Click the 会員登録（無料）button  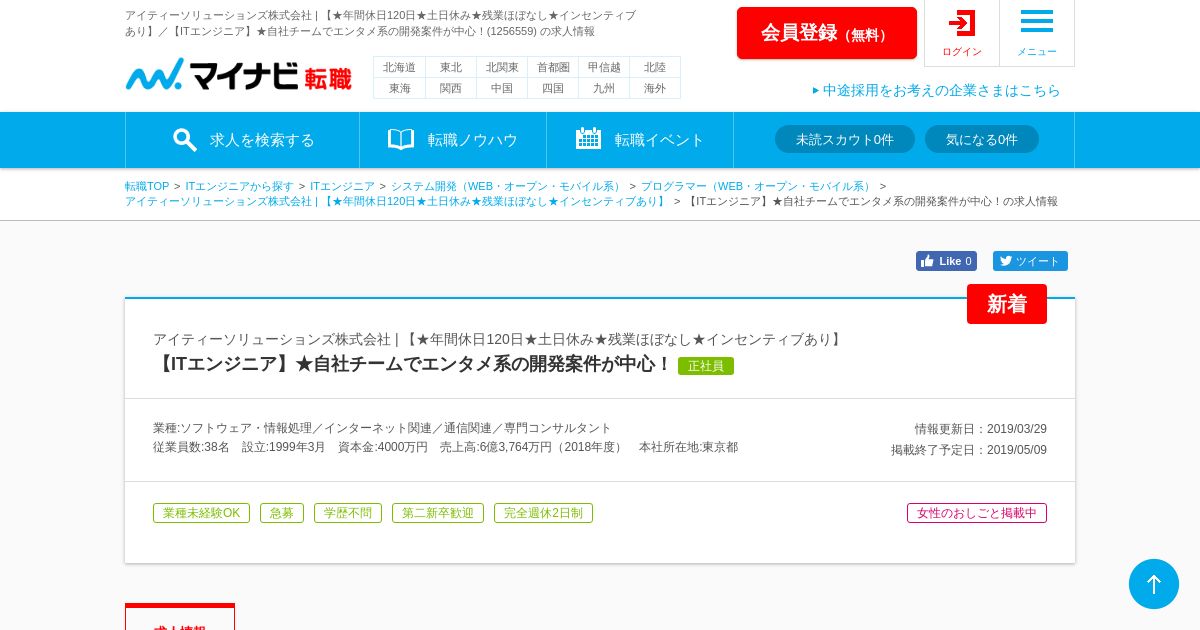[x=827, y=33]
